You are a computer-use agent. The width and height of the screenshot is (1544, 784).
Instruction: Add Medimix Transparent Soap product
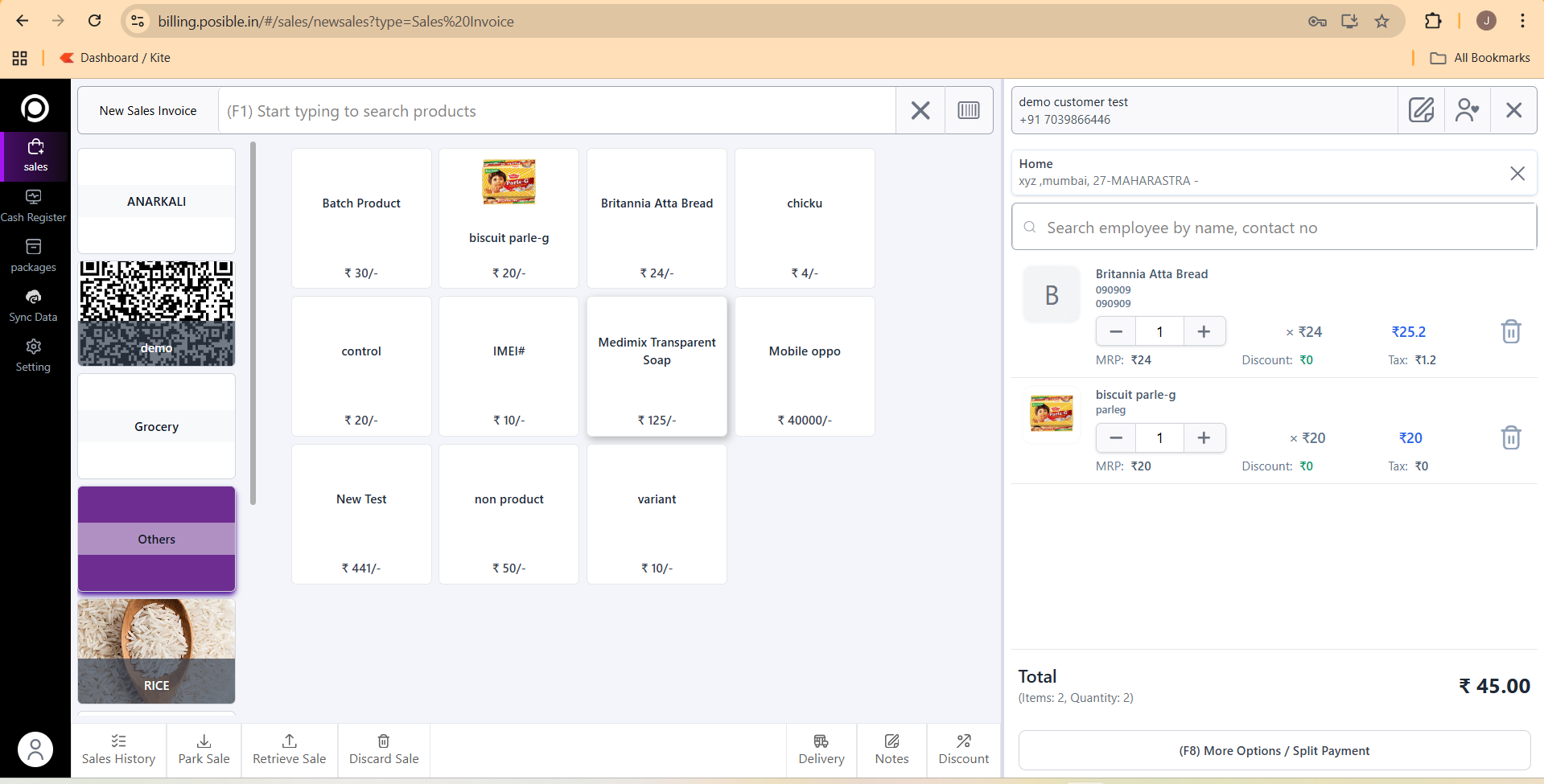[657, 367]
